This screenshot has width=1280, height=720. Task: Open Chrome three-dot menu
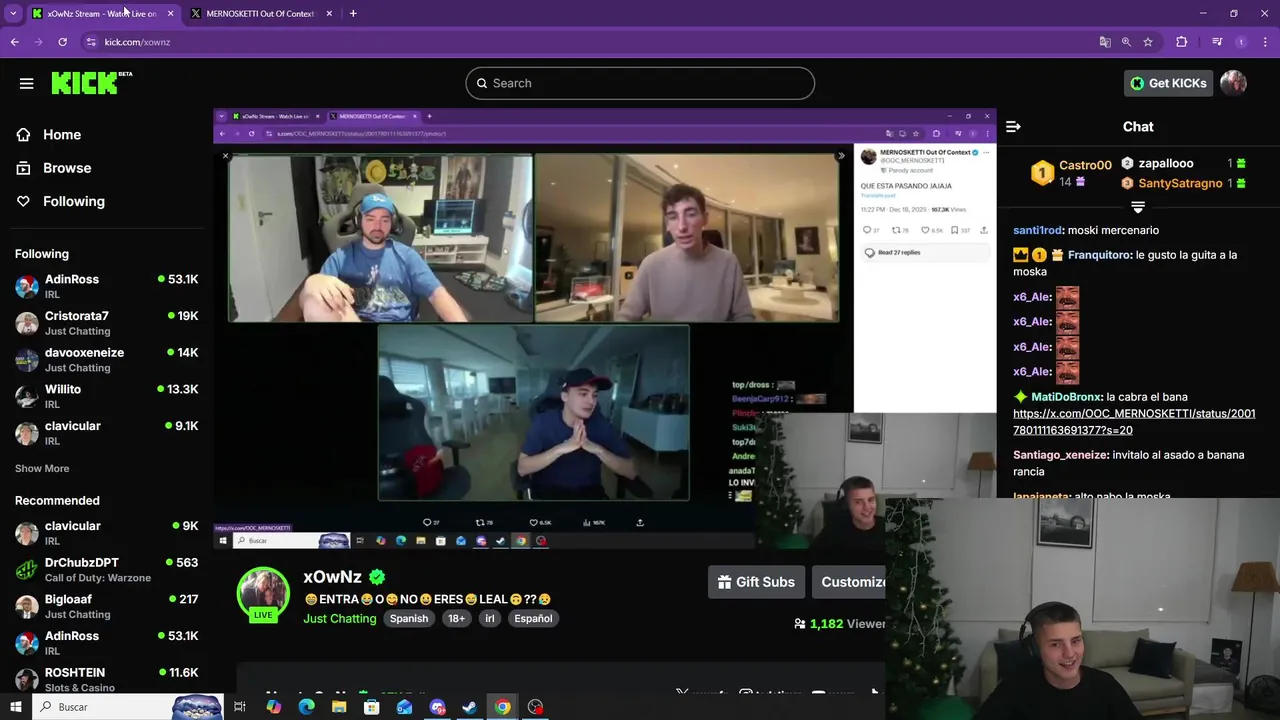pos(1264,42)
